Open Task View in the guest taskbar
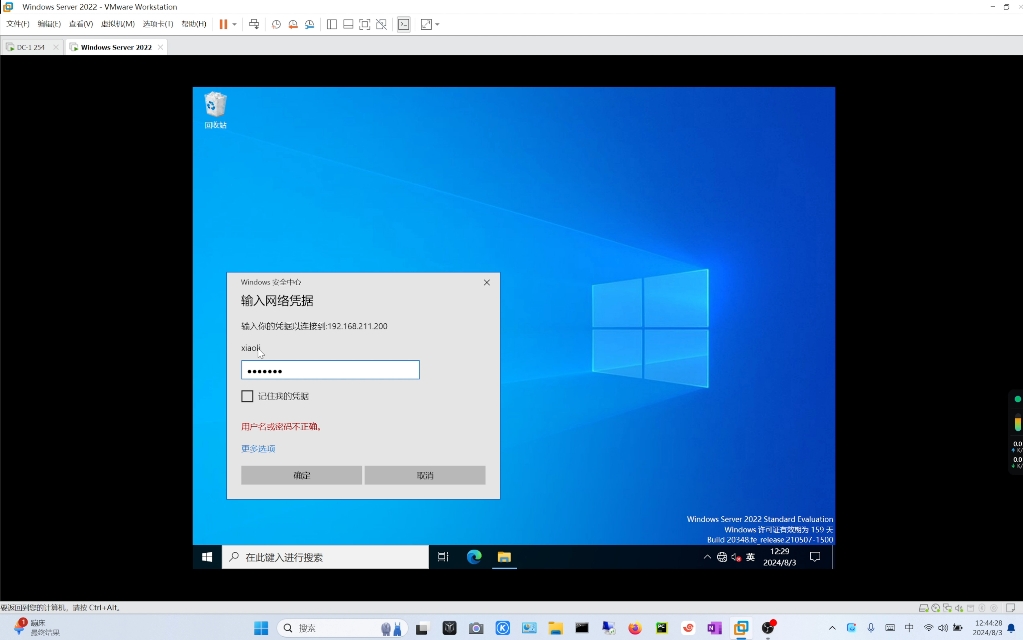 443,557
